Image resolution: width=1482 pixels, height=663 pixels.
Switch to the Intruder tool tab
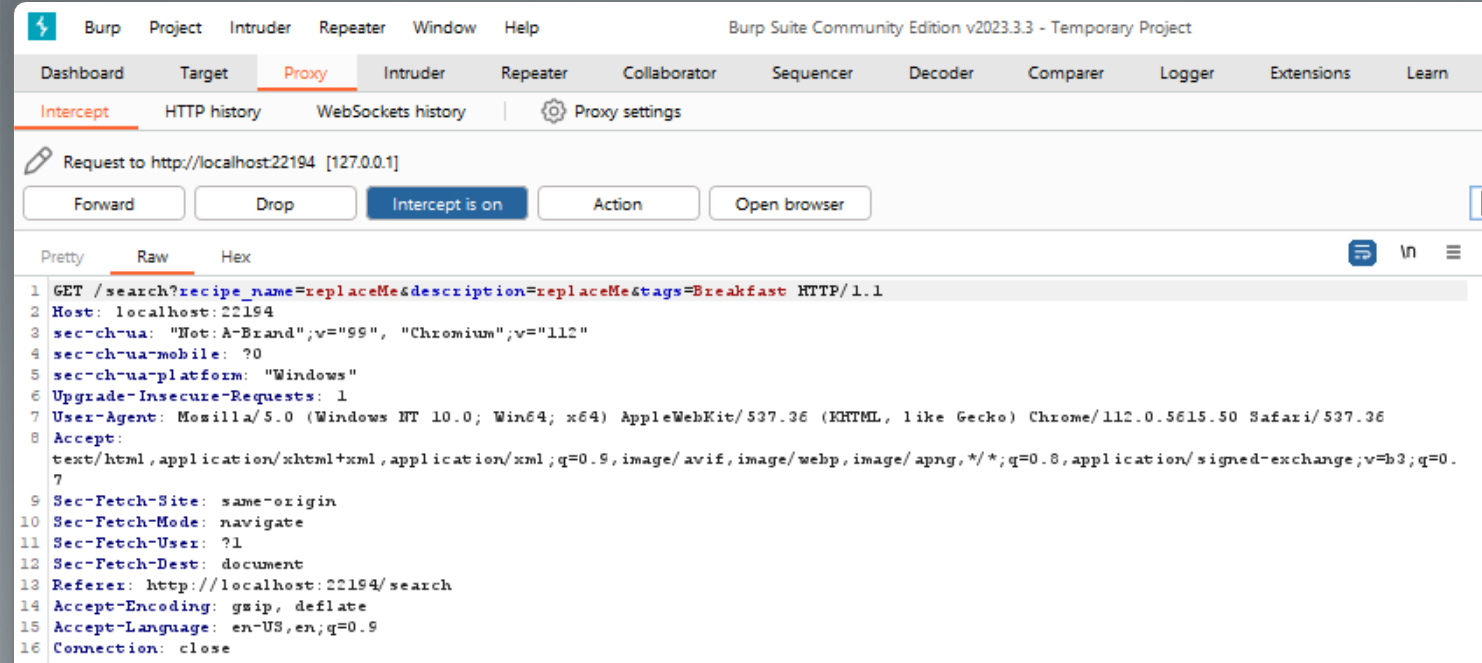click(414, 73)
